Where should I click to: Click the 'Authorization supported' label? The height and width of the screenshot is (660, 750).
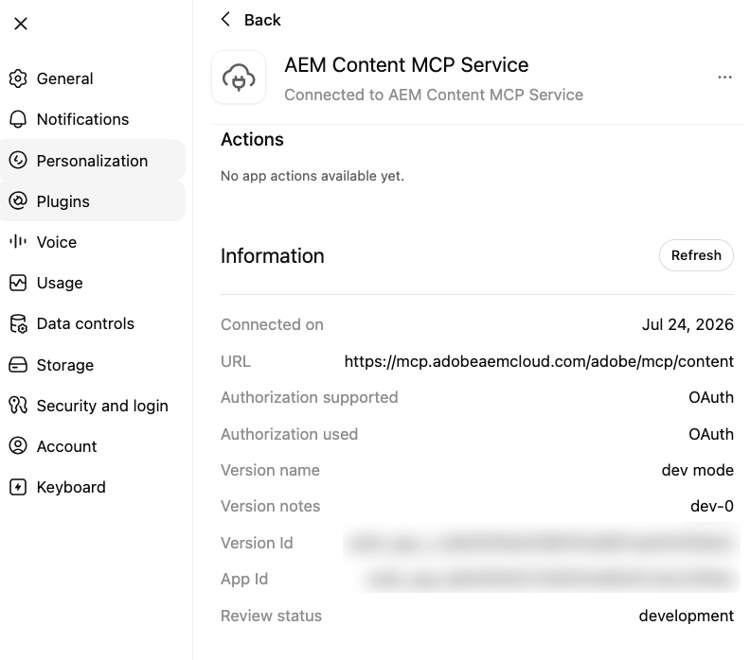[x=309, y=397]
